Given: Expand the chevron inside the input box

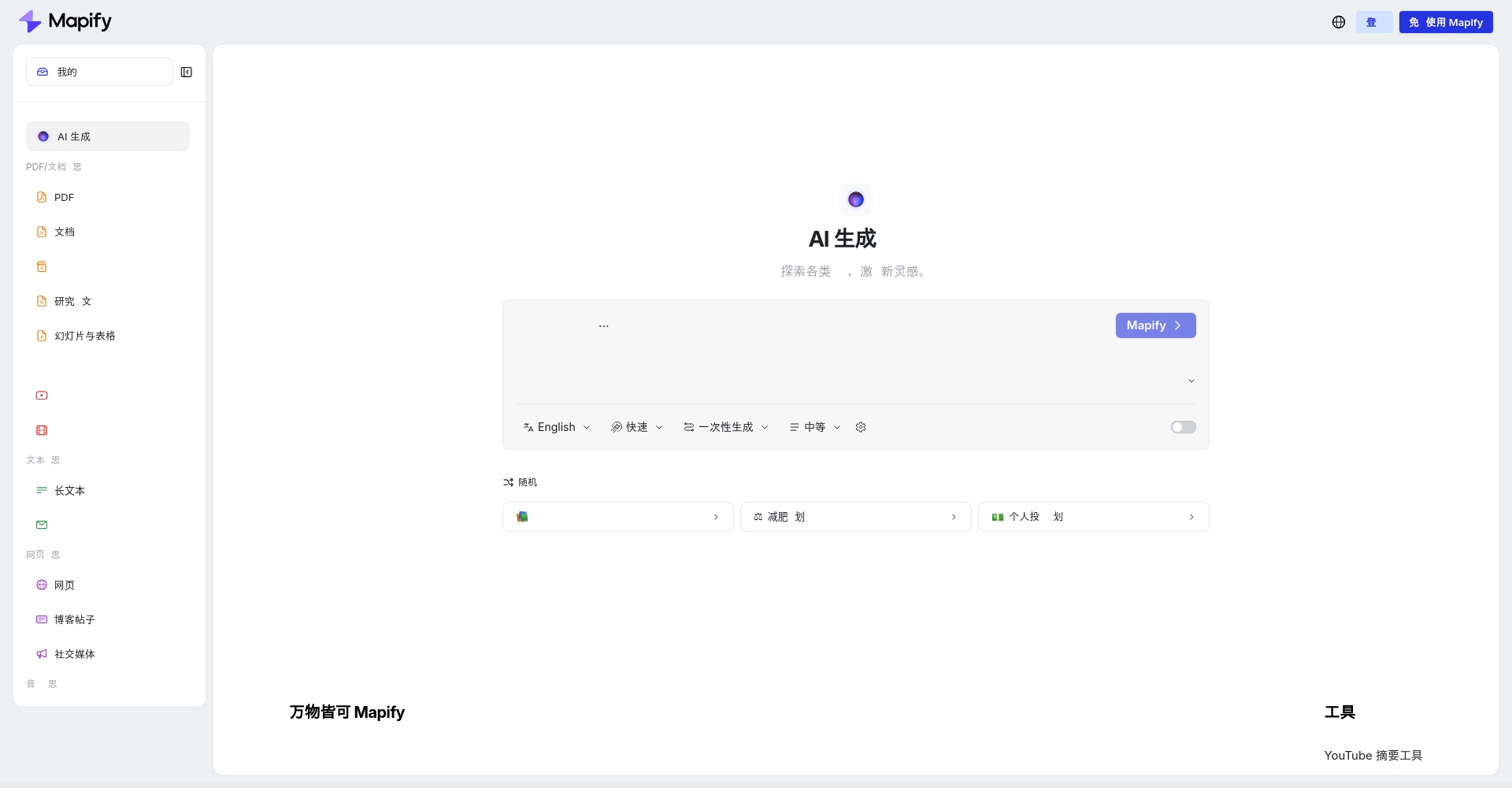Looking at the screenshot, I should [x=1191, y=381].
